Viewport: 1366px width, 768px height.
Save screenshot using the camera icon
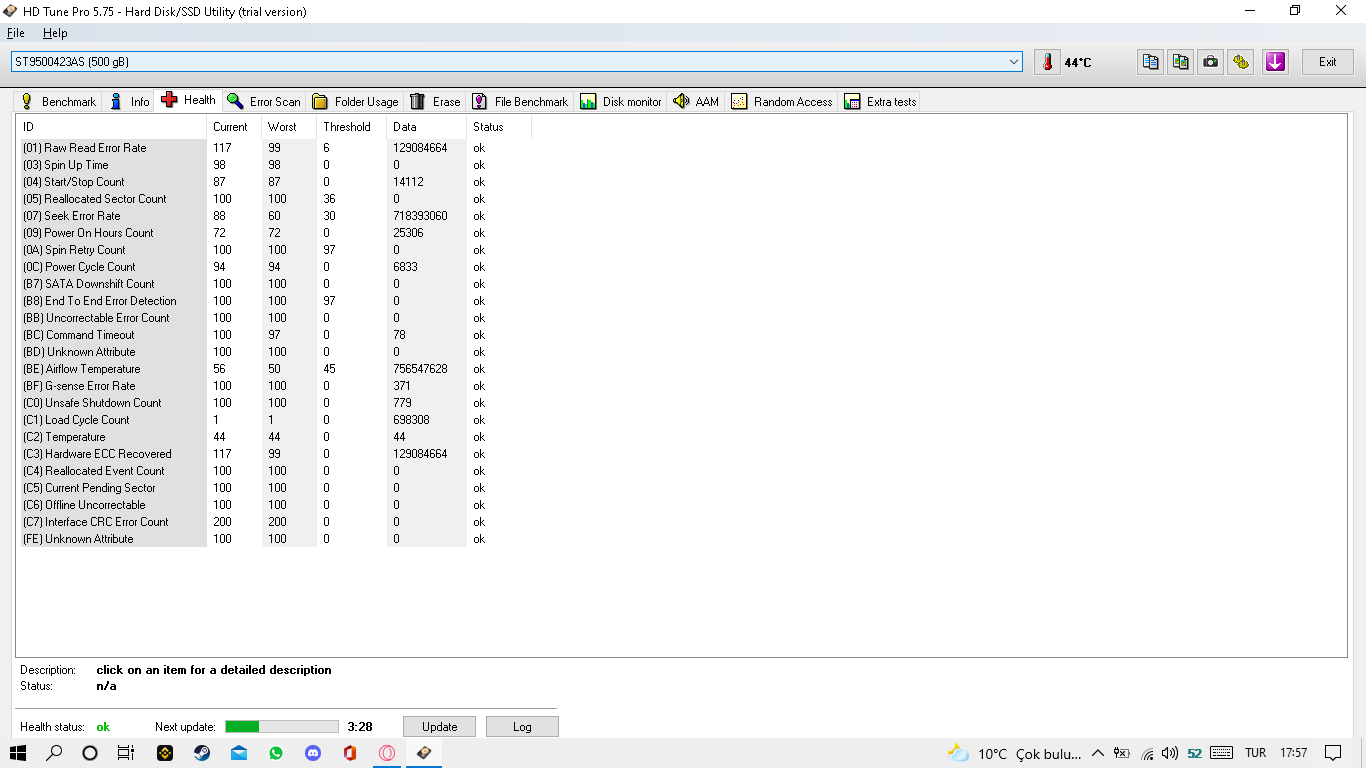tap(1211, 62)
